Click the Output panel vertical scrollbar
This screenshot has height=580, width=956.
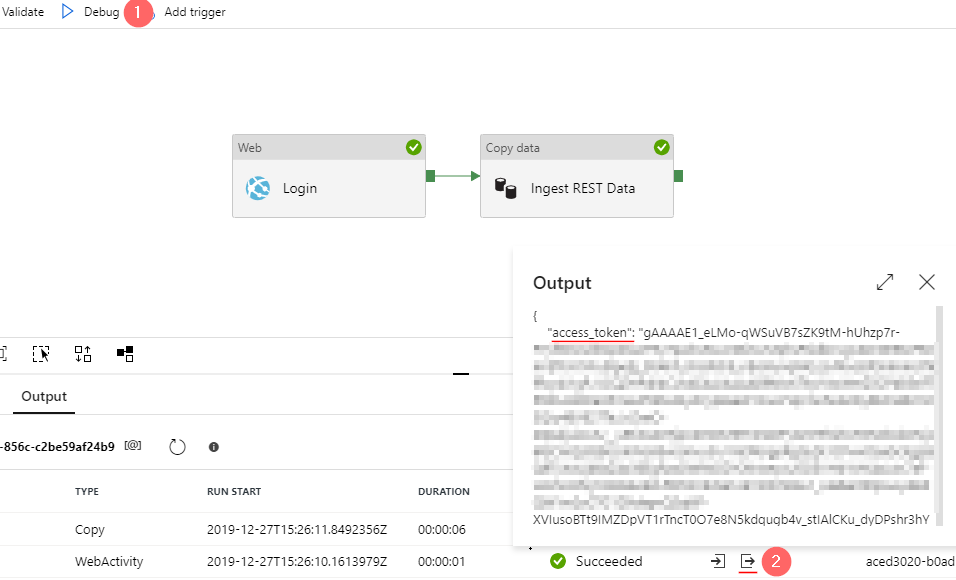click(940, 415)
